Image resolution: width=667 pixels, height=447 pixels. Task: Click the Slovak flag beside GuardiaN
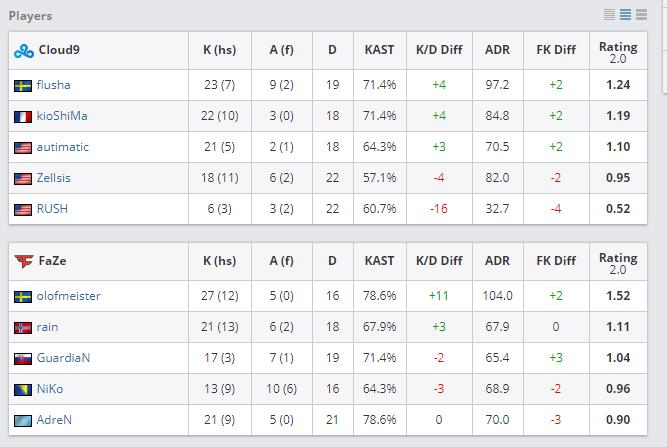tap(23, 358)
